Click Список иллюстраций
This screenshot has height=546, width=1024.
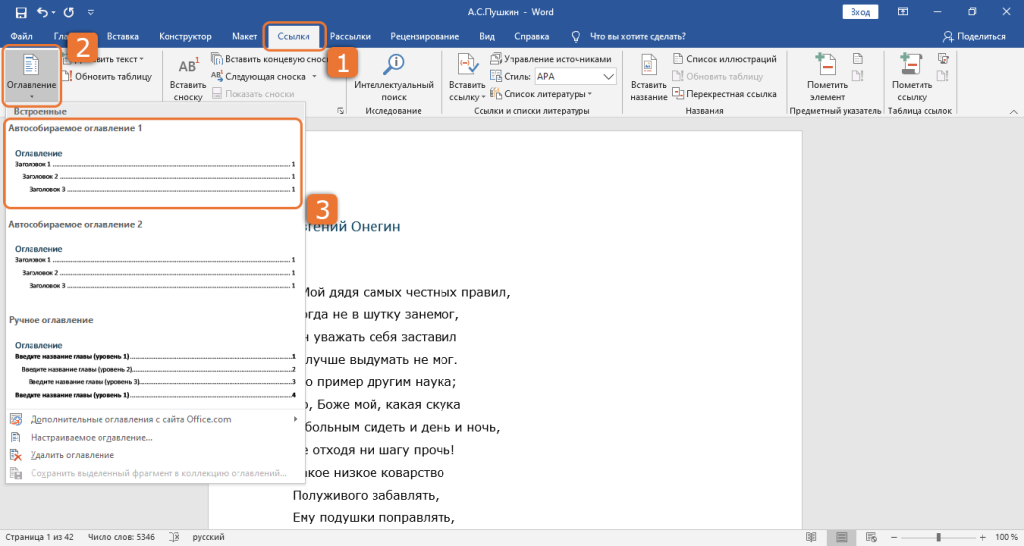click(x=725, y=59)
